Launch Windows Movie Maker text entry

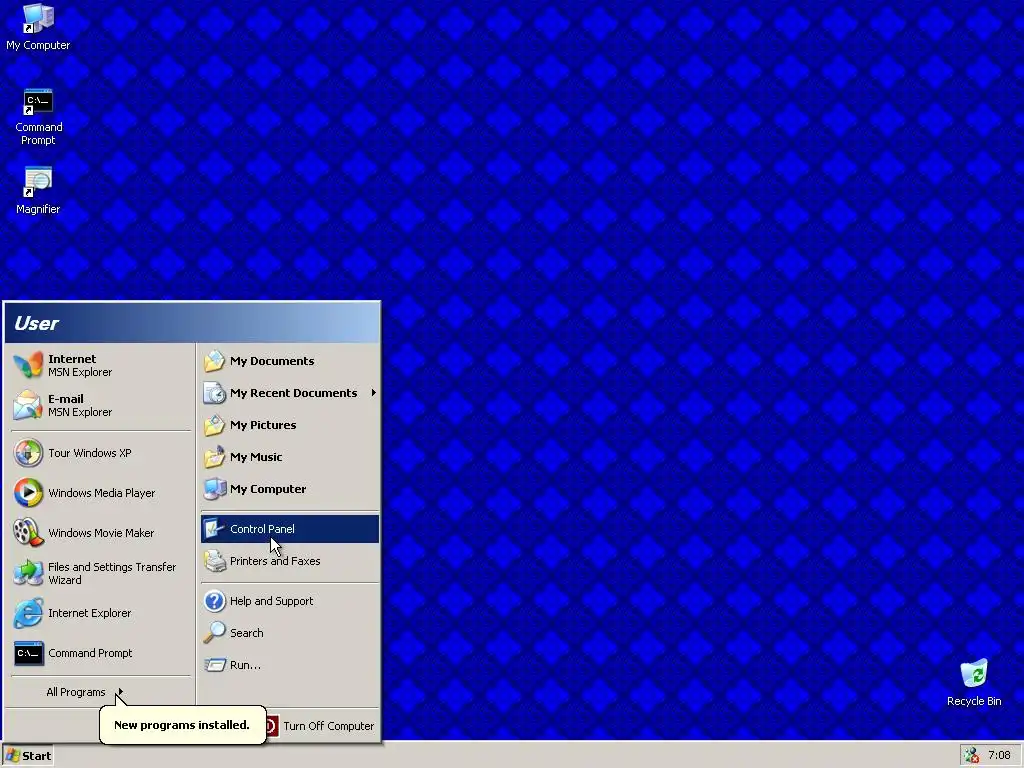[101, 533]
